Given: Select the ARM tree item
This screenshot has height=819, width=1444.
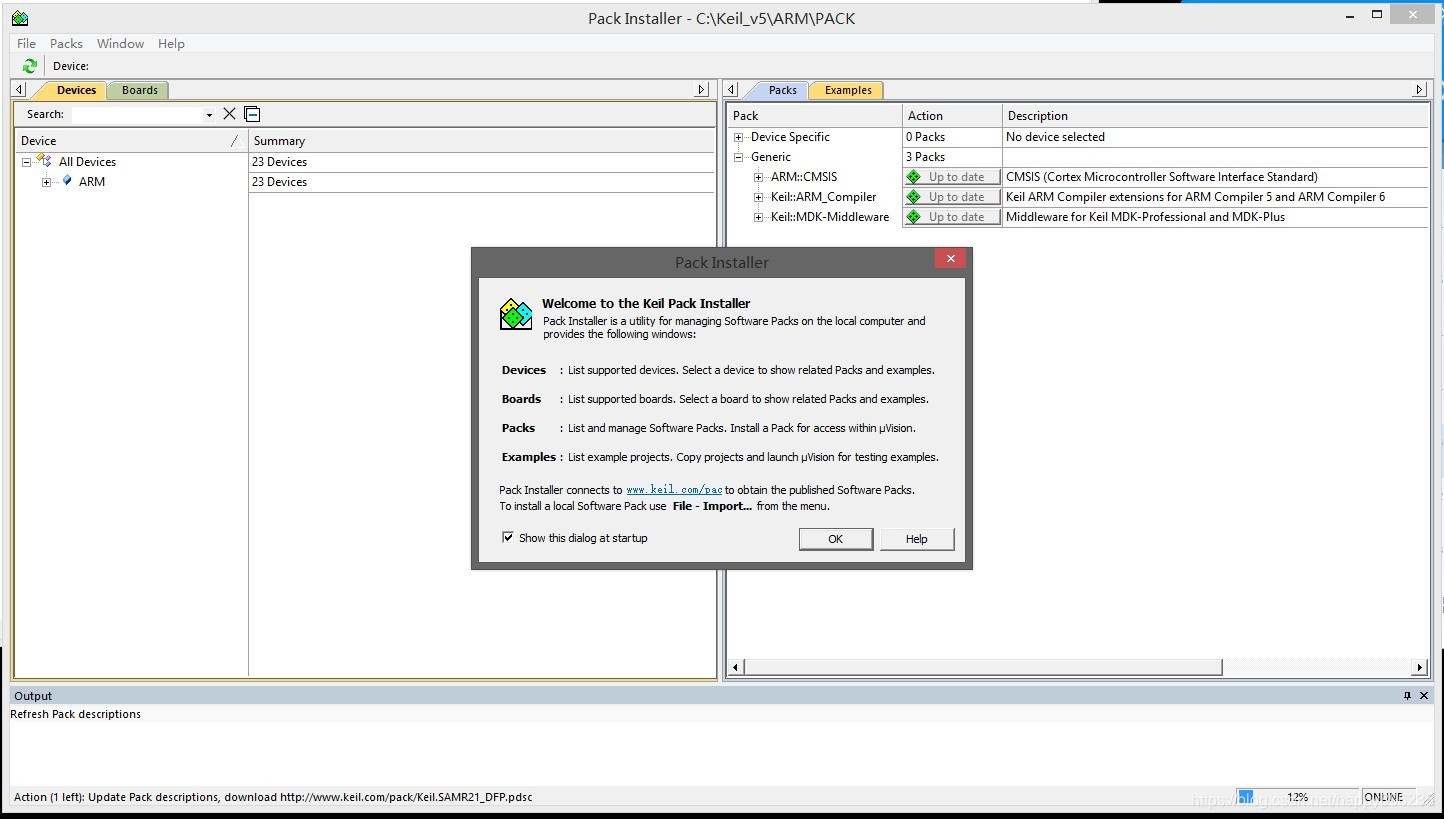Looking at the screenshot, I should click(92, 182).
